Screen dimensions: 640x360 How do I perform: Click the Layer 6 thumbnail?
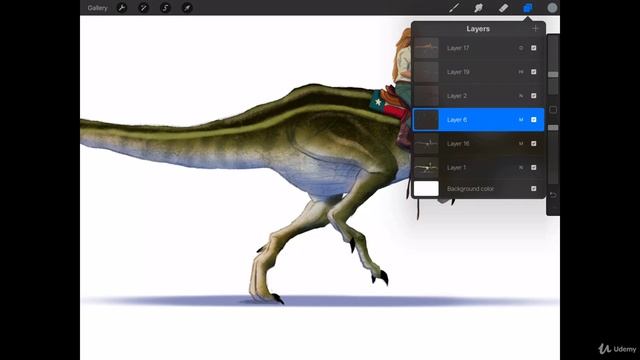point(426,120)
